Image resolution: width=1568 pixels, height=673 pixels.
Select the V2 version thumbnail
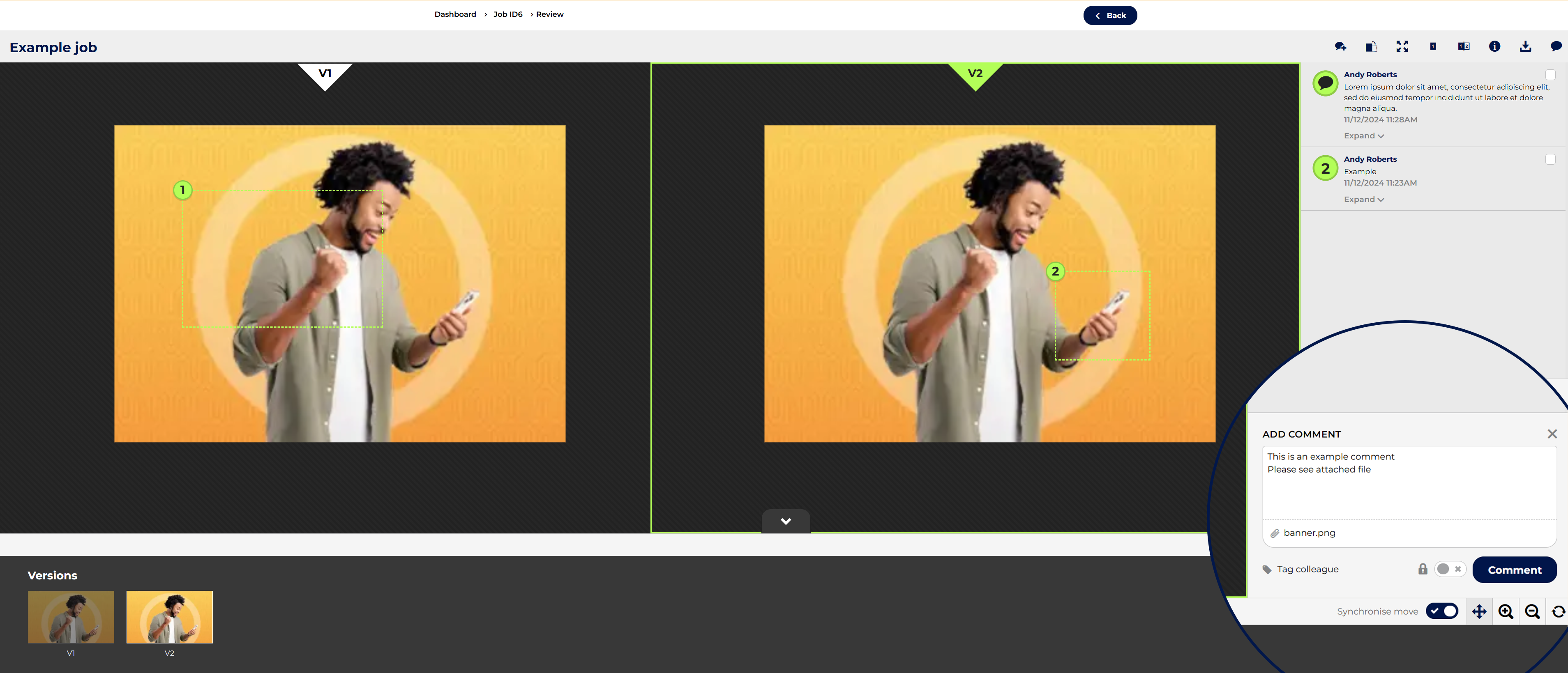(170, 617)
